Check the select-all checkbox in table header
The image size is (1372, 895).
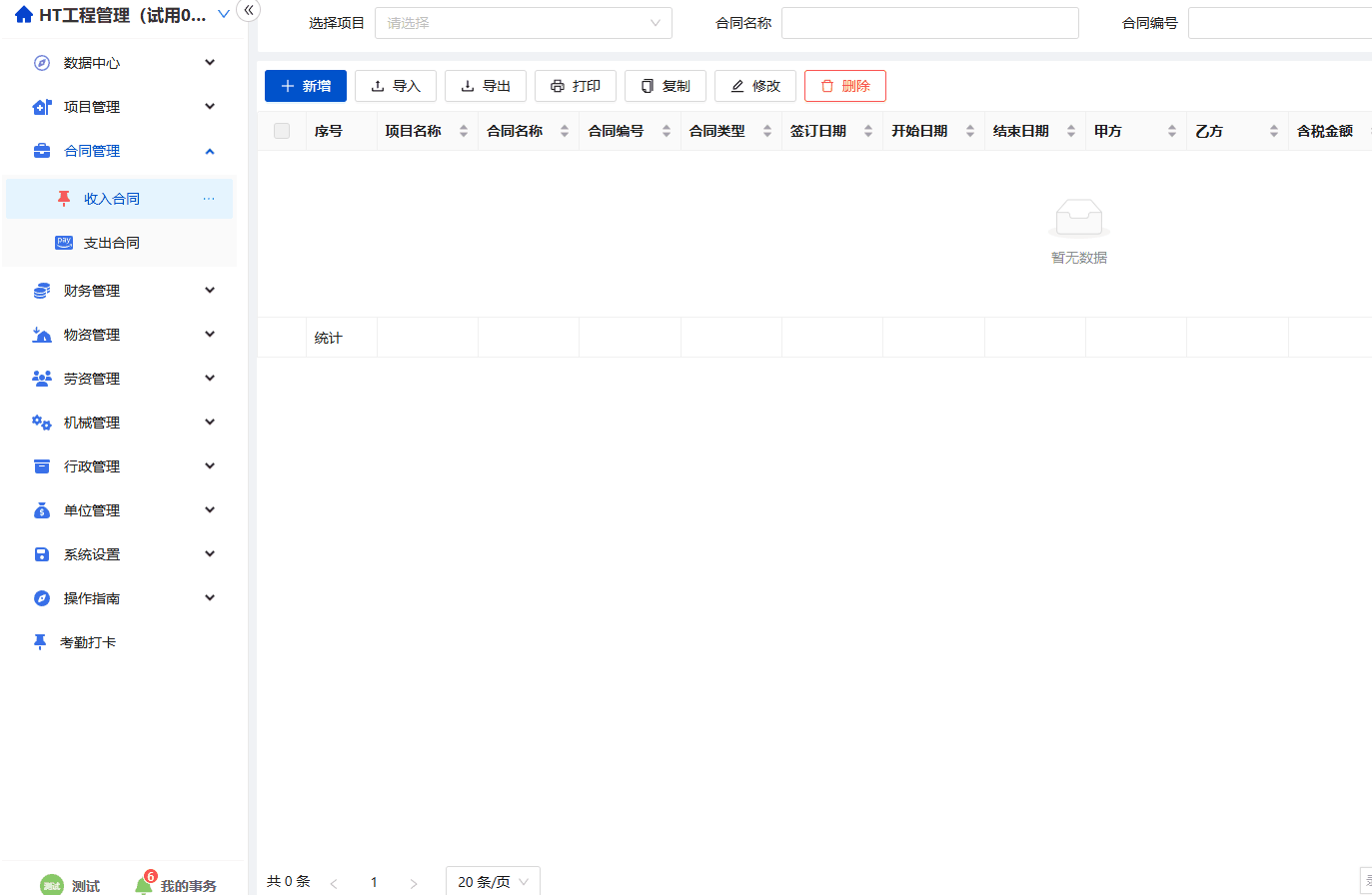(281, 130)
